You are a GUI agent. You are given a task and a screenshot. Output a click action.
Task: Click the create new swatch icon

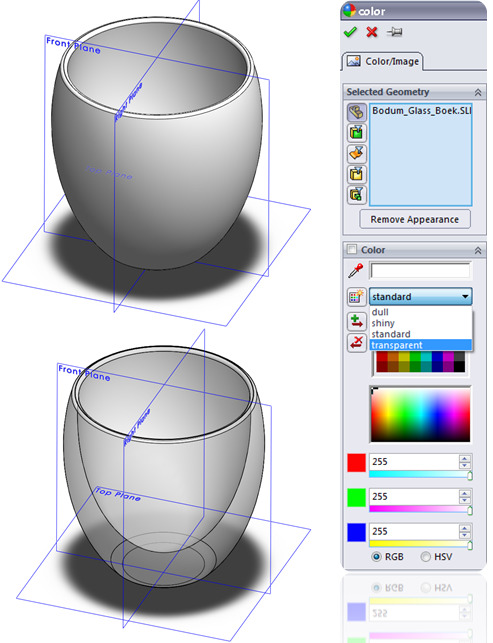[356, 296]
